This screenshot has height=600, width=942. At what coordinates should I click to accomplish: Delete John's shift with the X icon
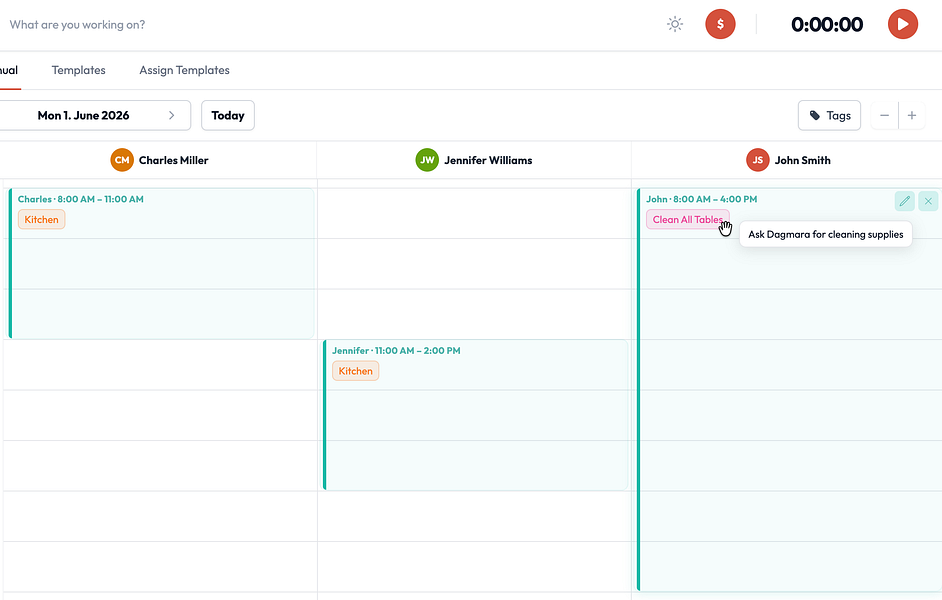pyautogui.click(x=928, y=201)
